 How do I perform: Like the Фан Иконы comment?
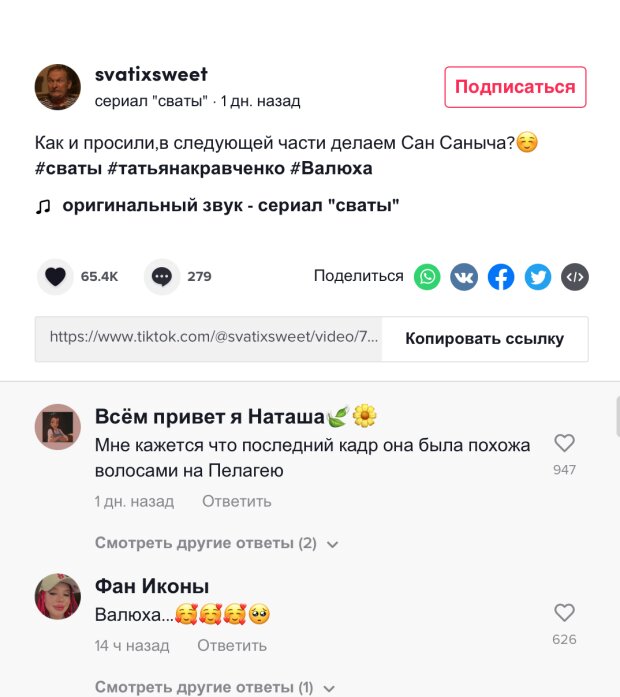coord(564,613)
